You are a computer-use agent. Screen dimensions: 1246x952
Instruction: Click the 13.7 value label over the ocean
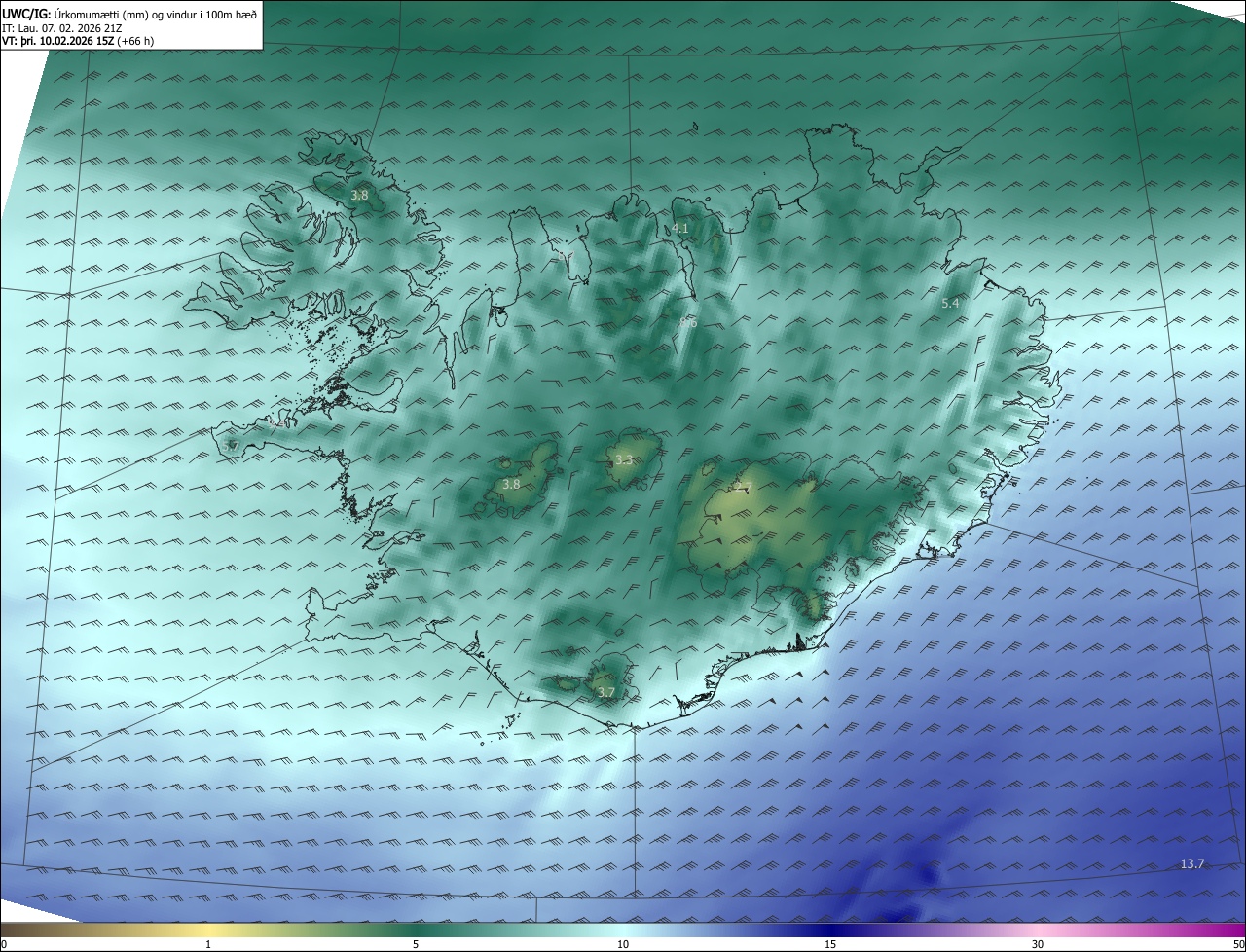pyautogui.click(x=1192, y=863)
